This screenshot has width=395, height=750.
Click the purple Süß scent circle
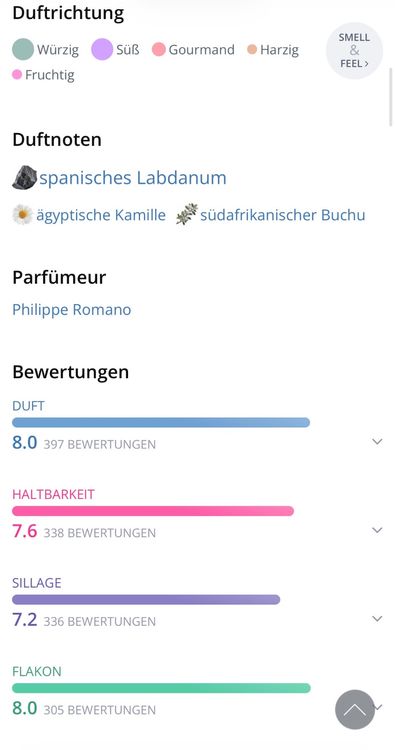pos(102,50)
